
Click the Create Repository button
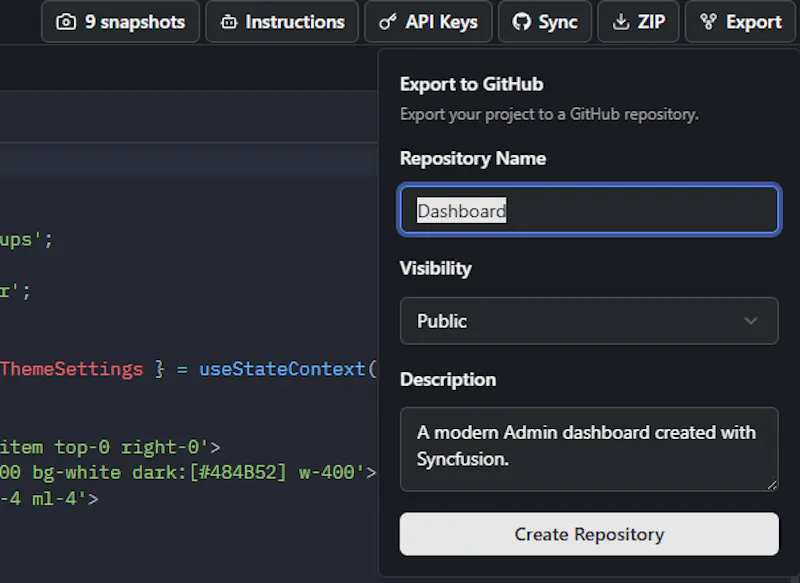coord(589,534)
